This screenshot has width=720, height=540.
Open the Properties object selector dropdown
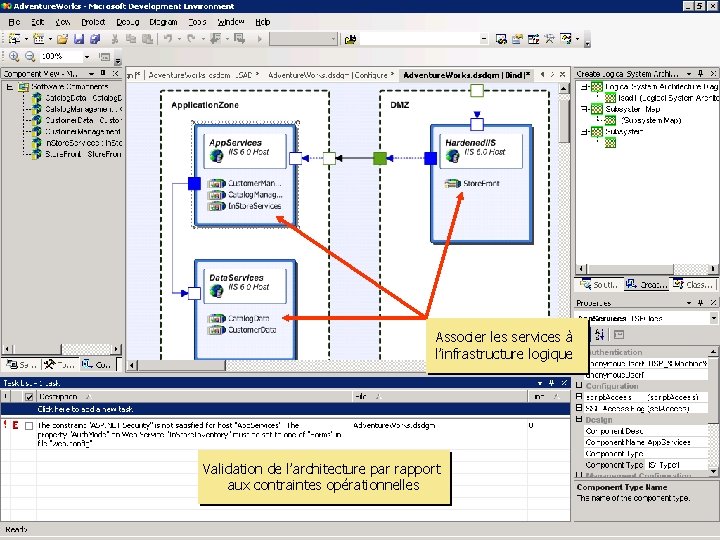click(714, 318)
